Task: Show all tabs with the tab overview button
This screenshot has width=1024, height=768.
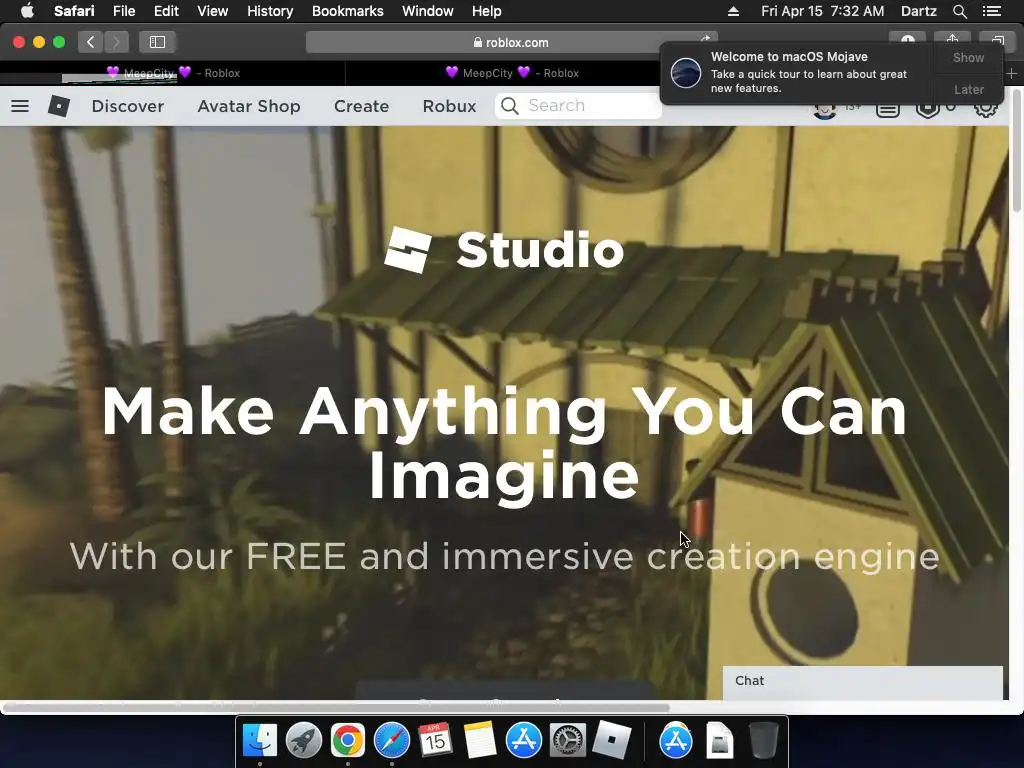Action: (x=997, y=40)
